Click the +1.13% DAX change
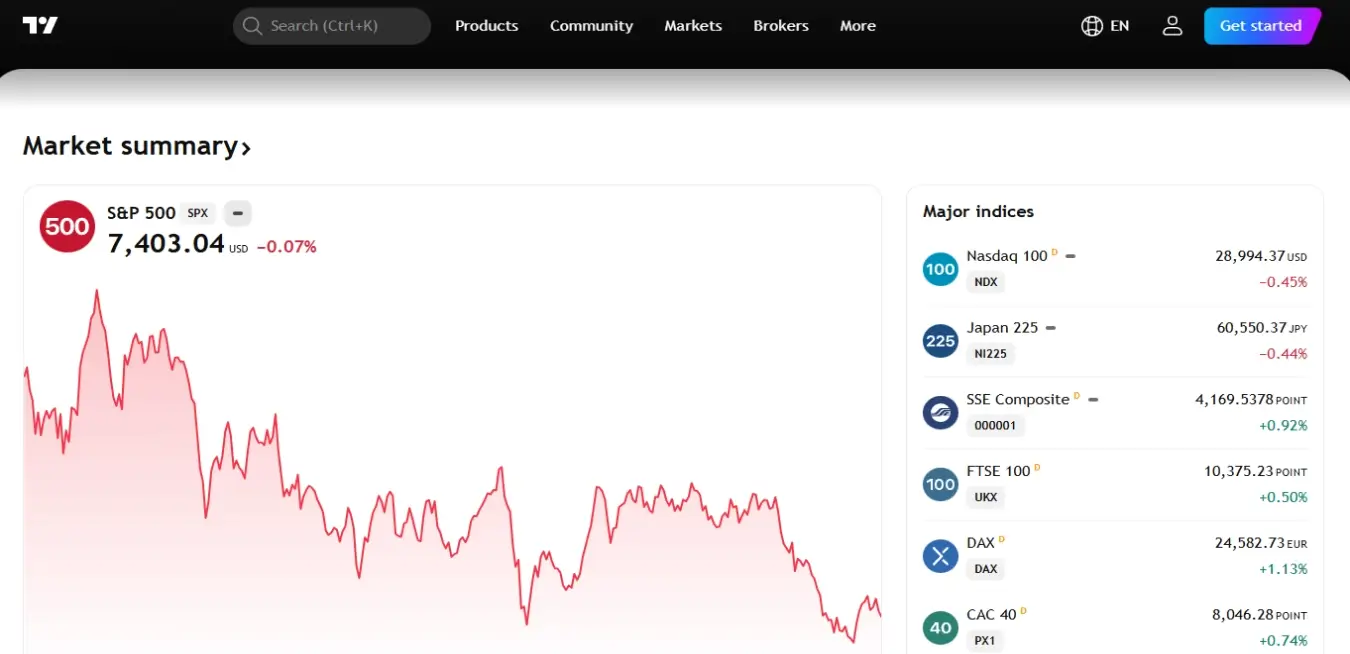The height and width of the screenshot is (654, 1350). click(x=1283, y=570)
